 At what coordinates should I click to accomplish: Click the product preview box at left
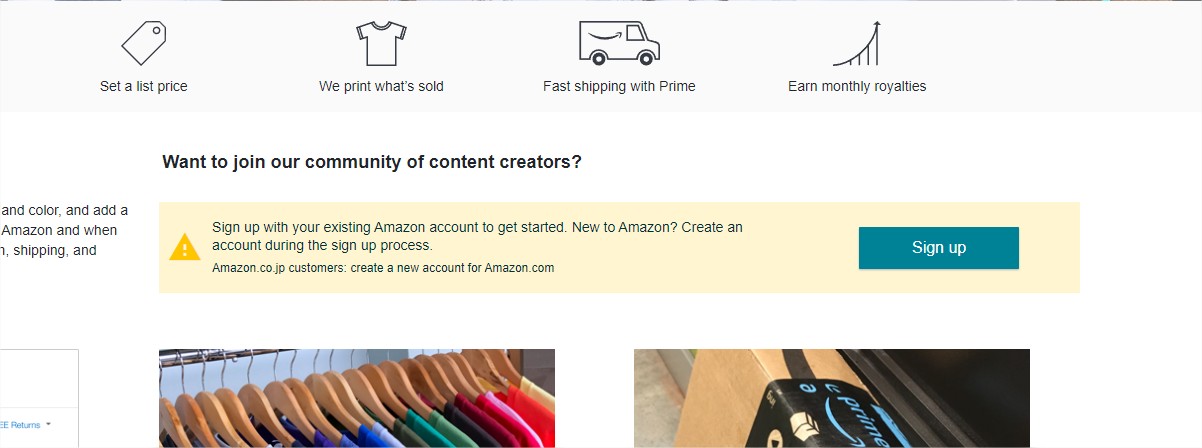[x=39, y=398]
